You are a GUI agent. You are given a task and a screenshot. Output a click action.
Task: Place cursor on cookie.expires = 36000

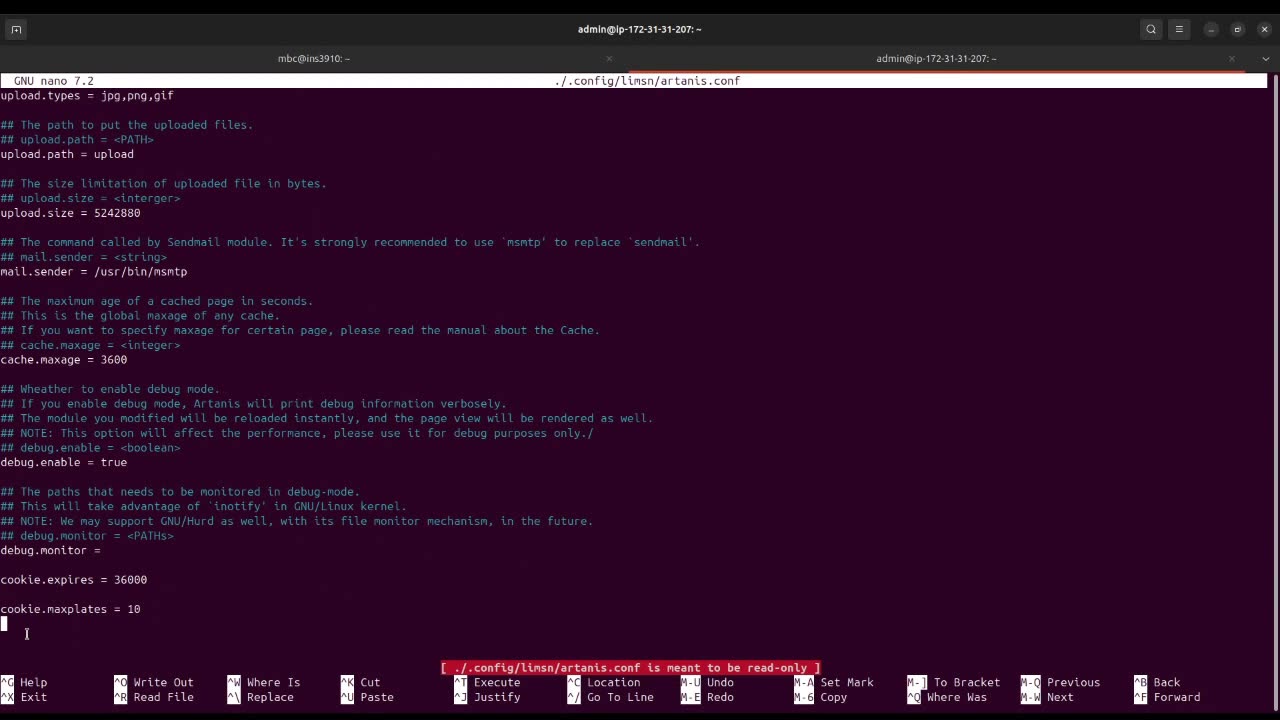(74, 580)
